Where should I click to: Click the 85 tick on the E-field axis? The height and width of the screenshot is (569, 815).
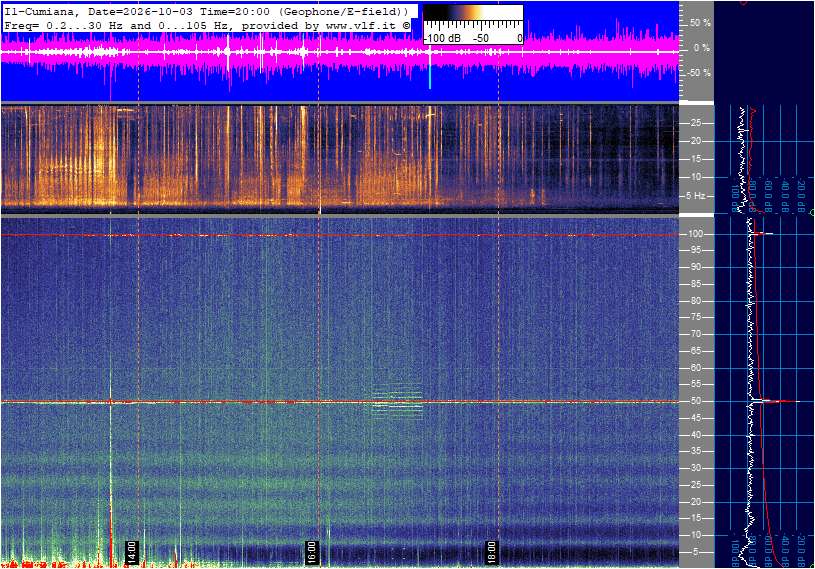point(695,284)
